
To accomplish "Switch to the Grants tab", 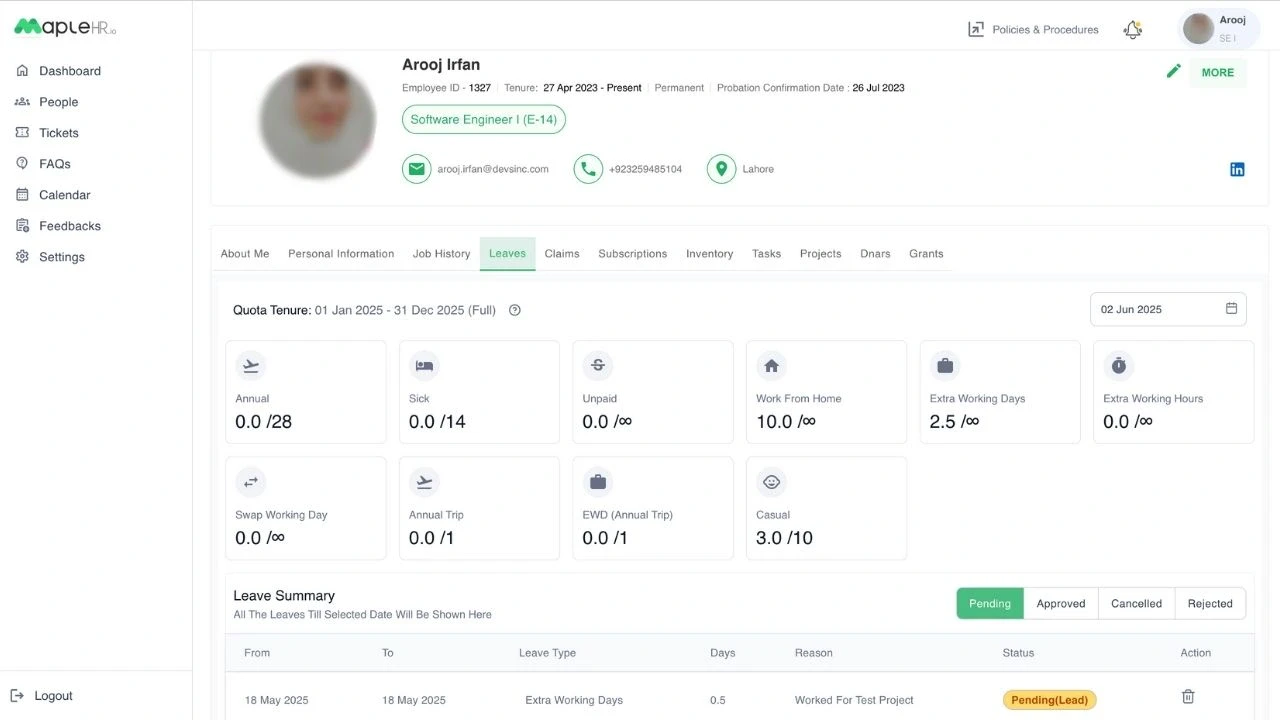I will [926, 254].
